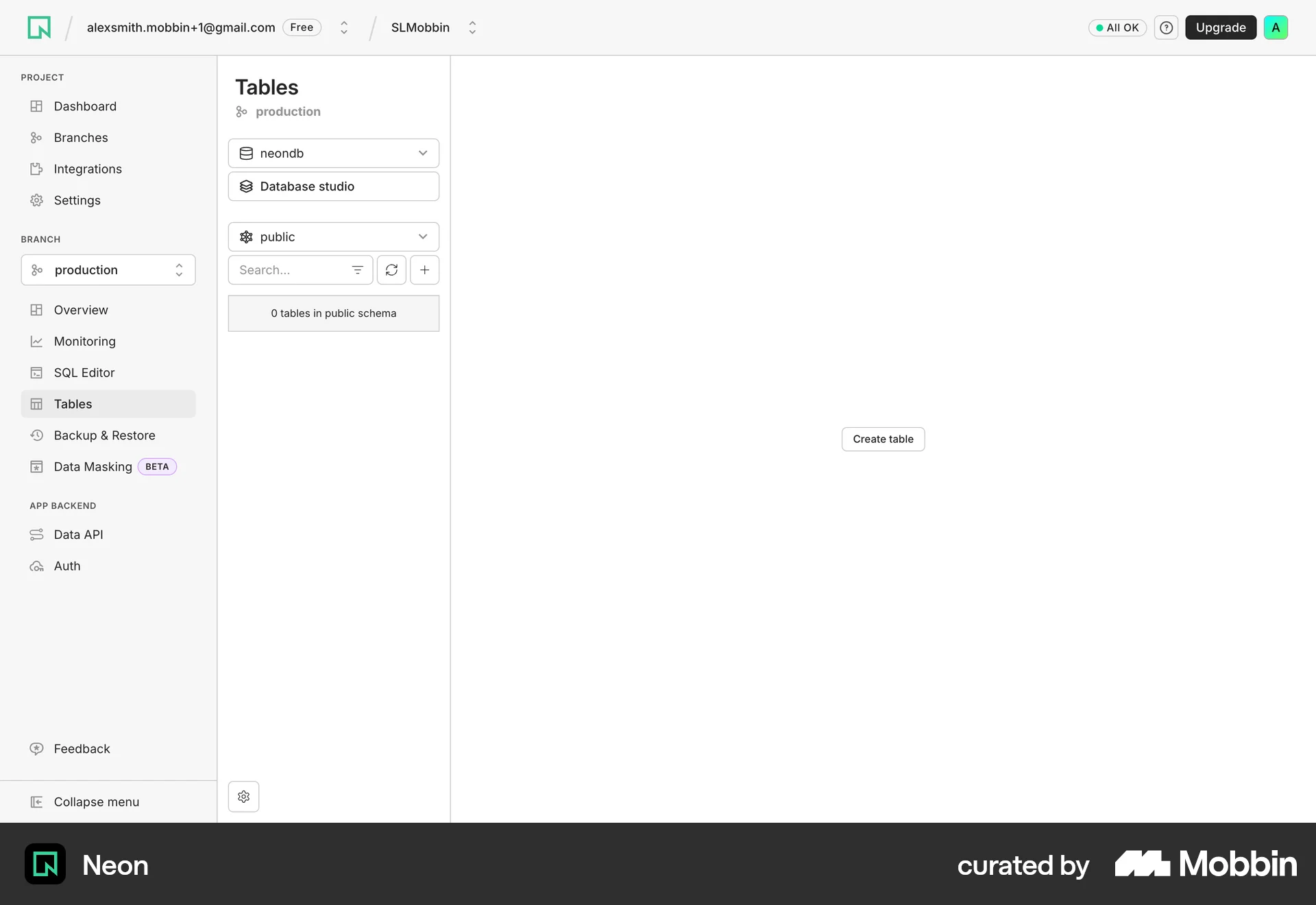Expand the public schema dropdown
The width and height of the screenshot is (1316, 905).
pos(334,237)
